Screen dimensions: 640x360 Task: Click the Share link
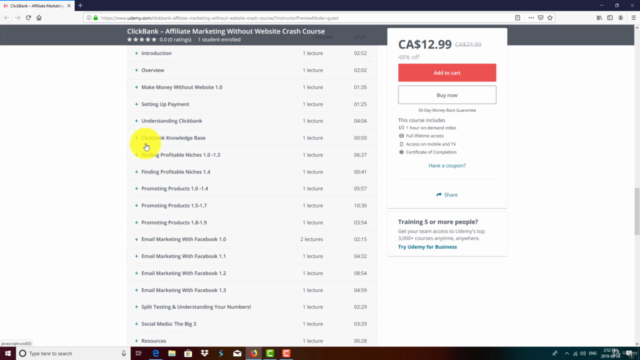(447, 195)
